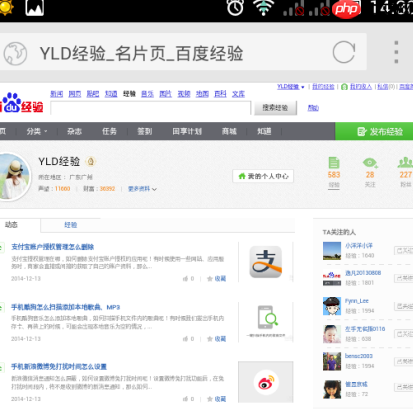This screenshot has height=409, width=413.
Task: Click the Alipay 支 thumbnail image
Action: 266,262
